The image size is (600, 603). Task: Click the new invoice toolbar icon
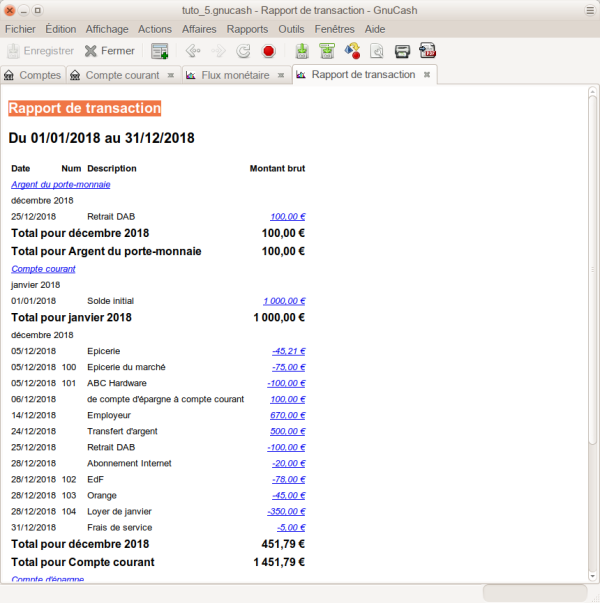click(160, 51)
